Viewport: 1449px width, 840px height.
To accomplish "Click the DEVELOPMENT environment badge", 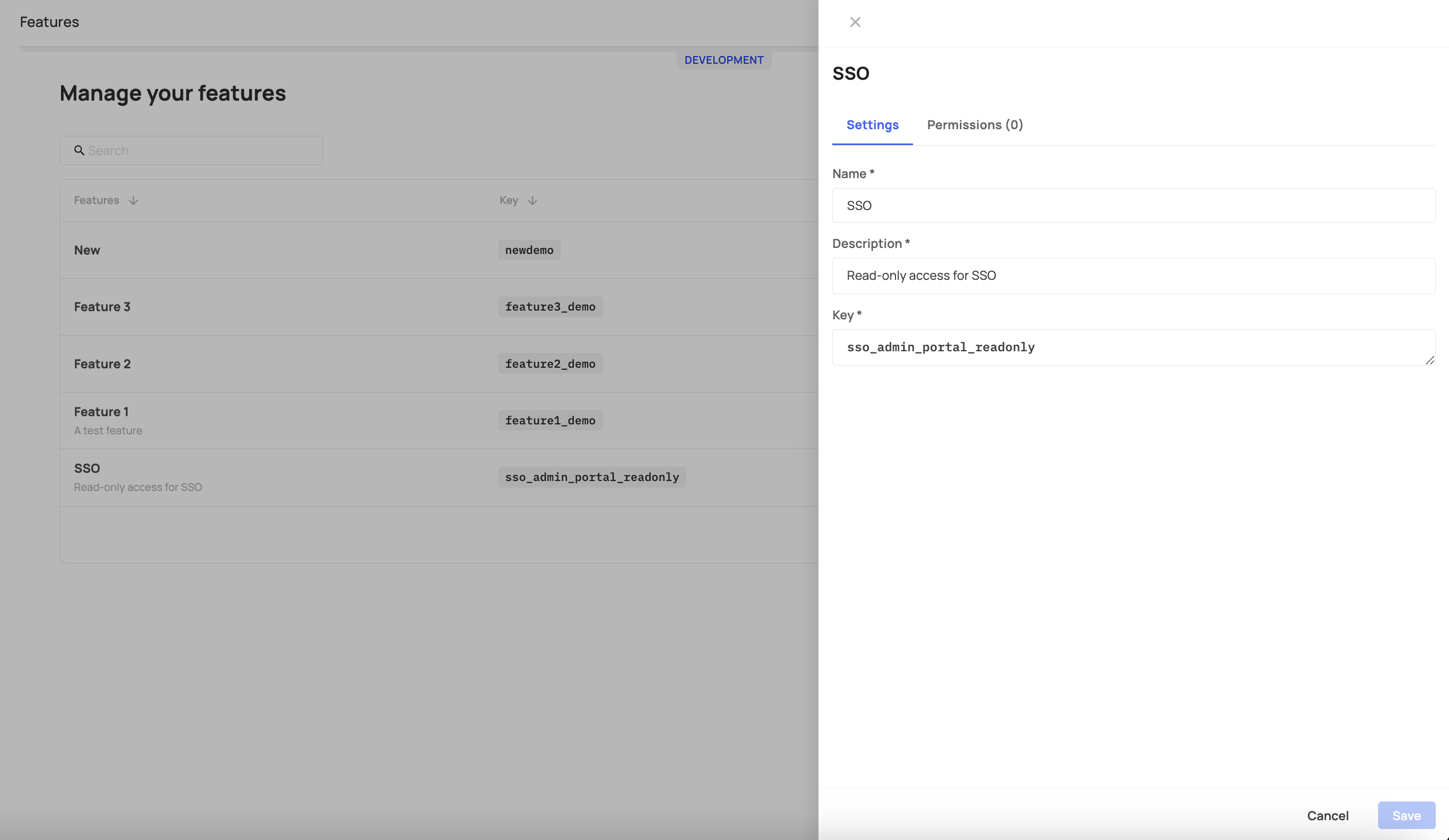I will (x=724, y=59).
